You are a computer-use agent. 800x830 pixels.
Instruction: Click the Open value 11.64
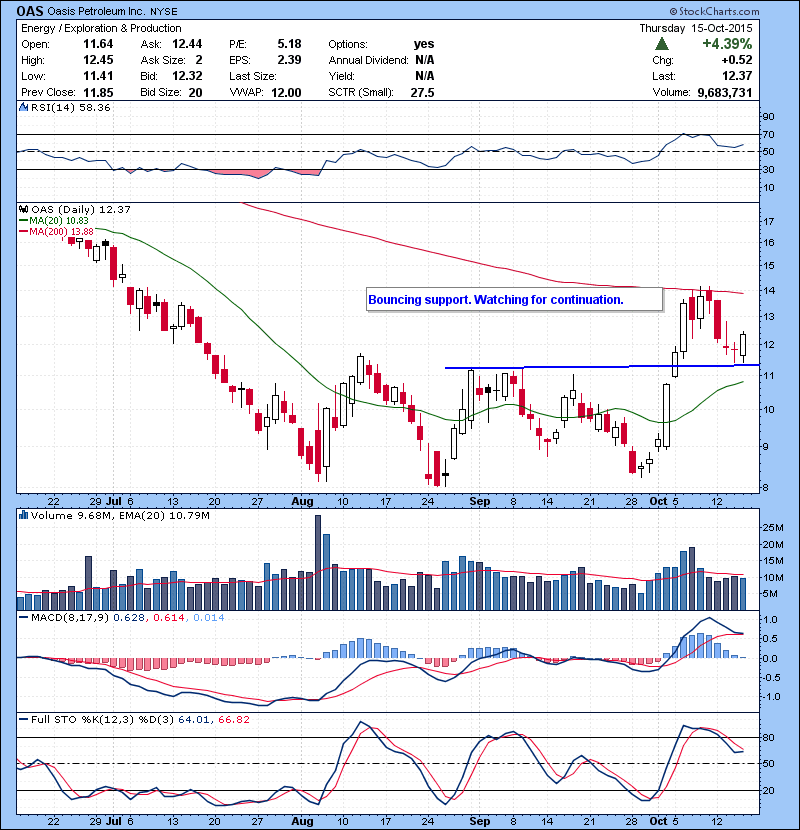click(x=98, y=44)
